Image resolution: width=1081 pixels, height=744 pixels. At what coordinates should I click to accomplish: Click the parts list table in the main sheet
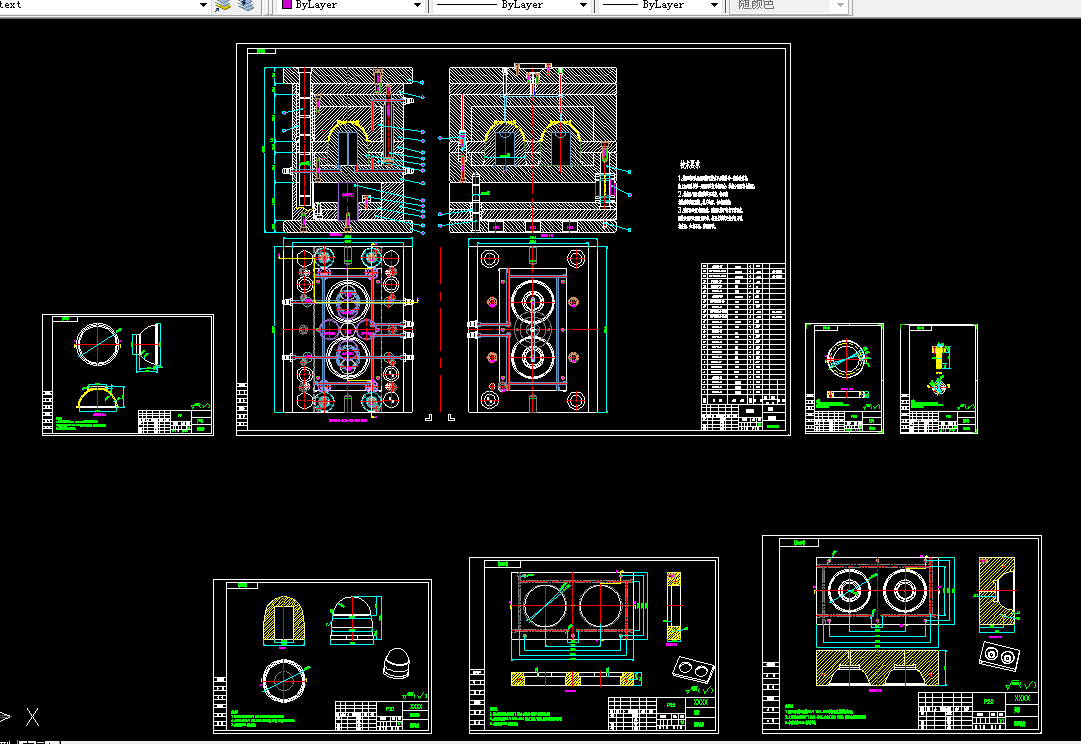743,346
